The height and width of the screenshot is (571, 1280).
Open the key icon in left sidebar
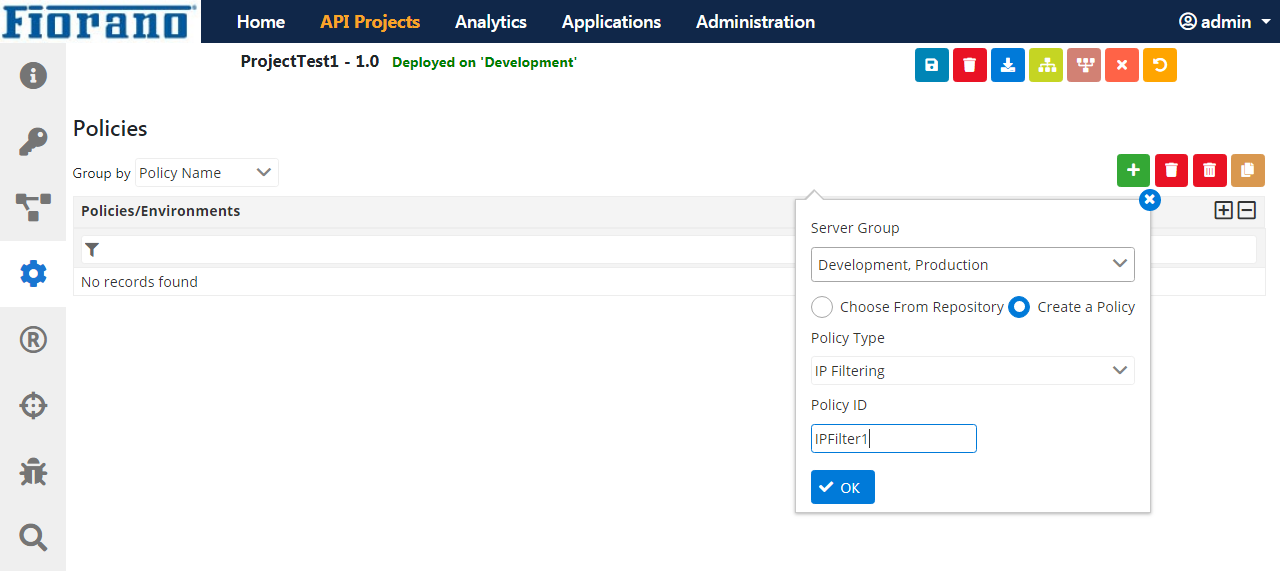[x=33, y=142]
